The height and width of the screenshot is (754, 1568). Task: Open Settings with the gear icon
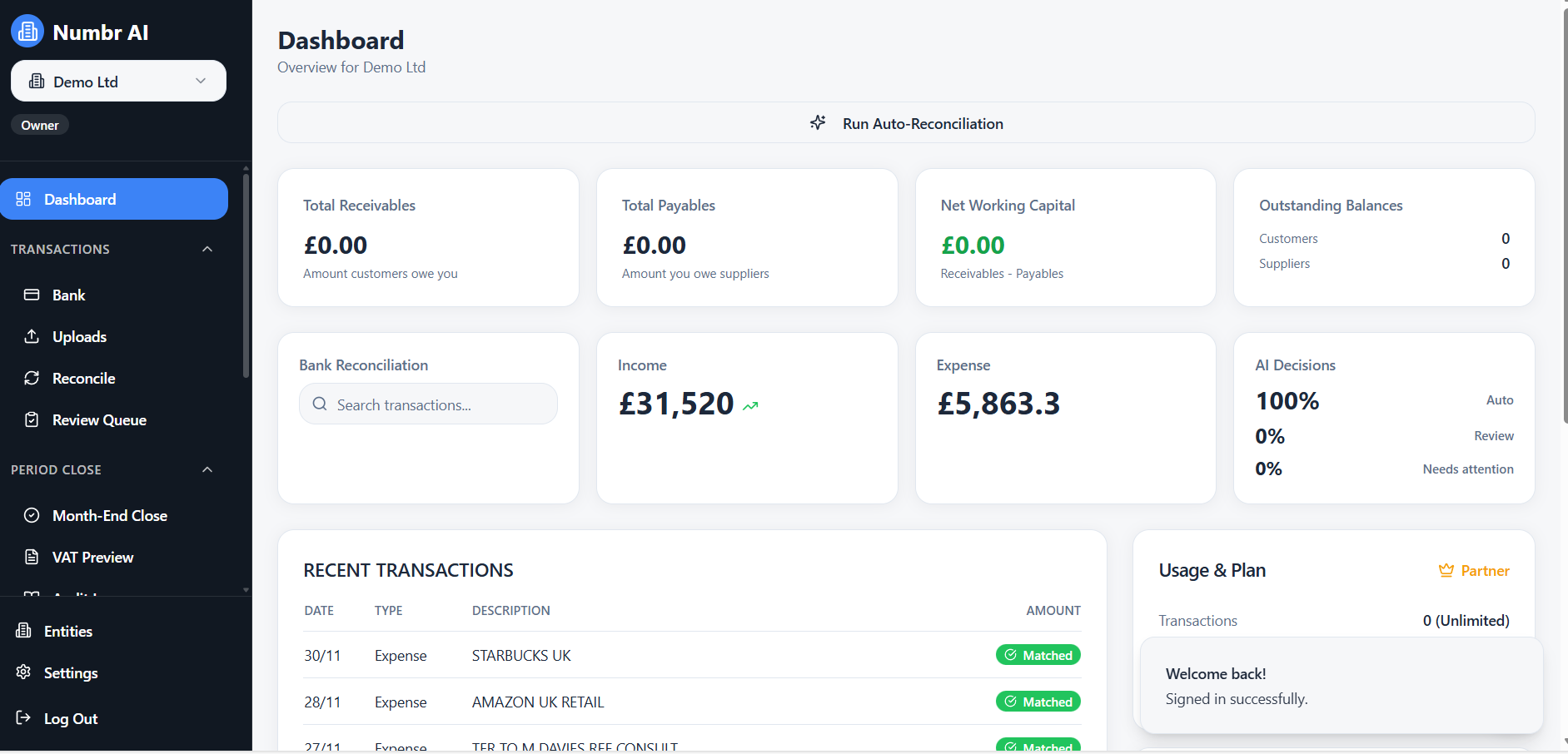click(22, 672)
